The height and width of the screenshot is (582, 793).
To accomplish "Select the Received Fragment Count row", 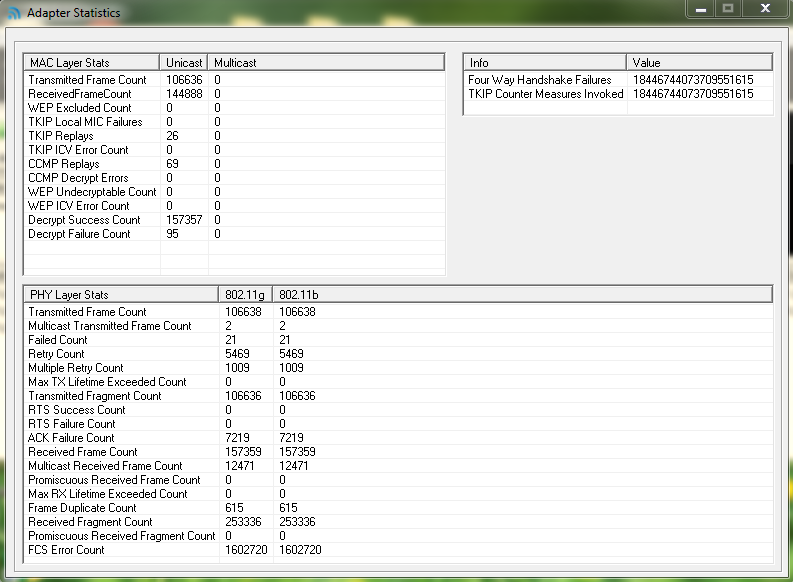I will click(399, 522).
